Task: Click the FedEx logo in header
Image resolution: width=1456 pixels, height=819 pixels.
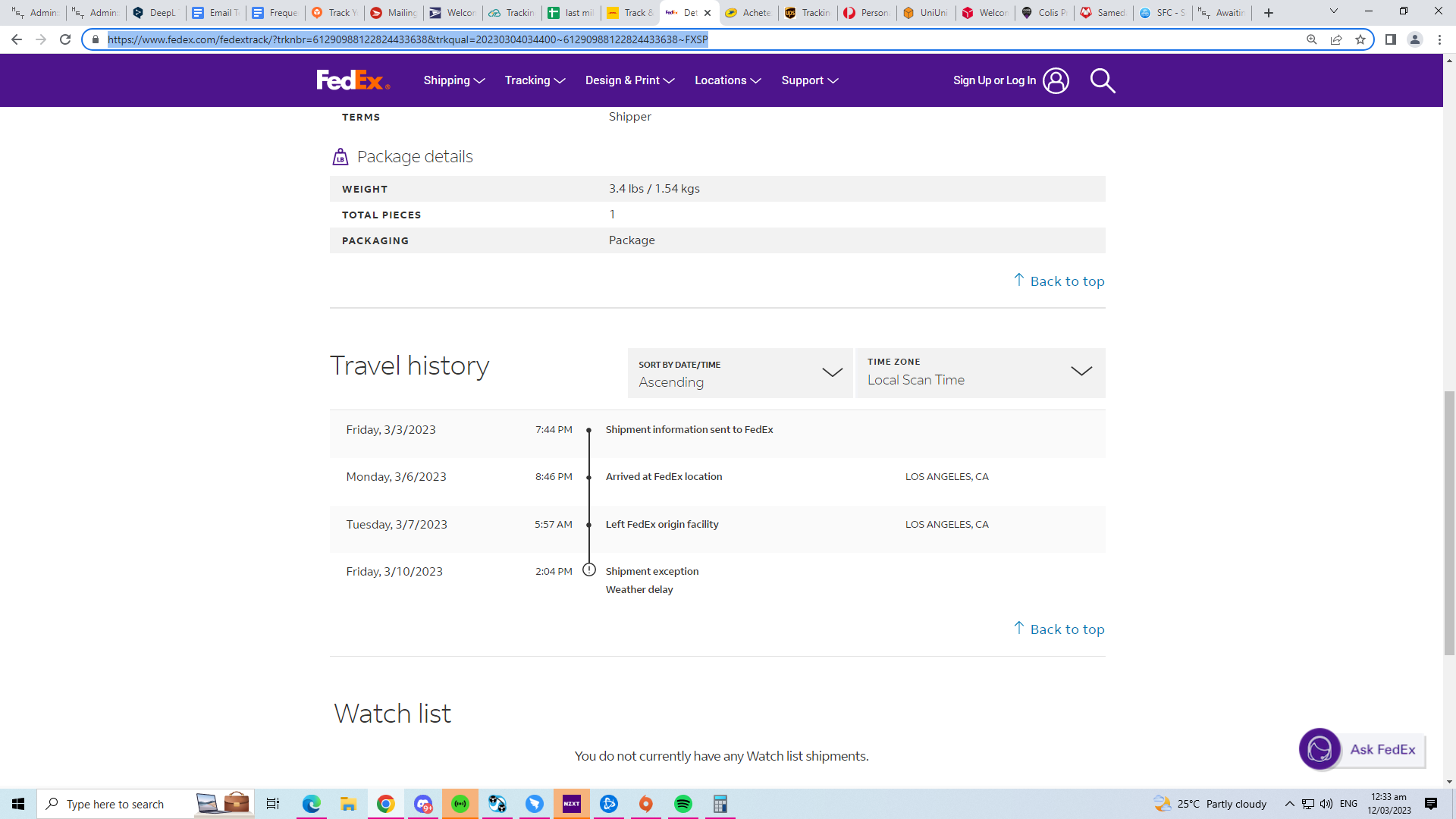Action: coord(353,80)
